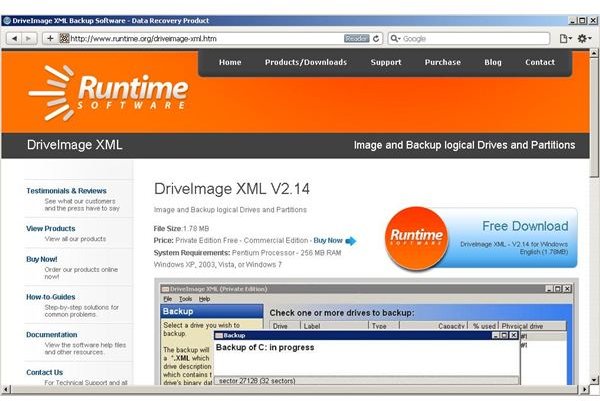Open Documentation sidebar link
This screenshot has width=600, height=401.
tap(52, 334)
